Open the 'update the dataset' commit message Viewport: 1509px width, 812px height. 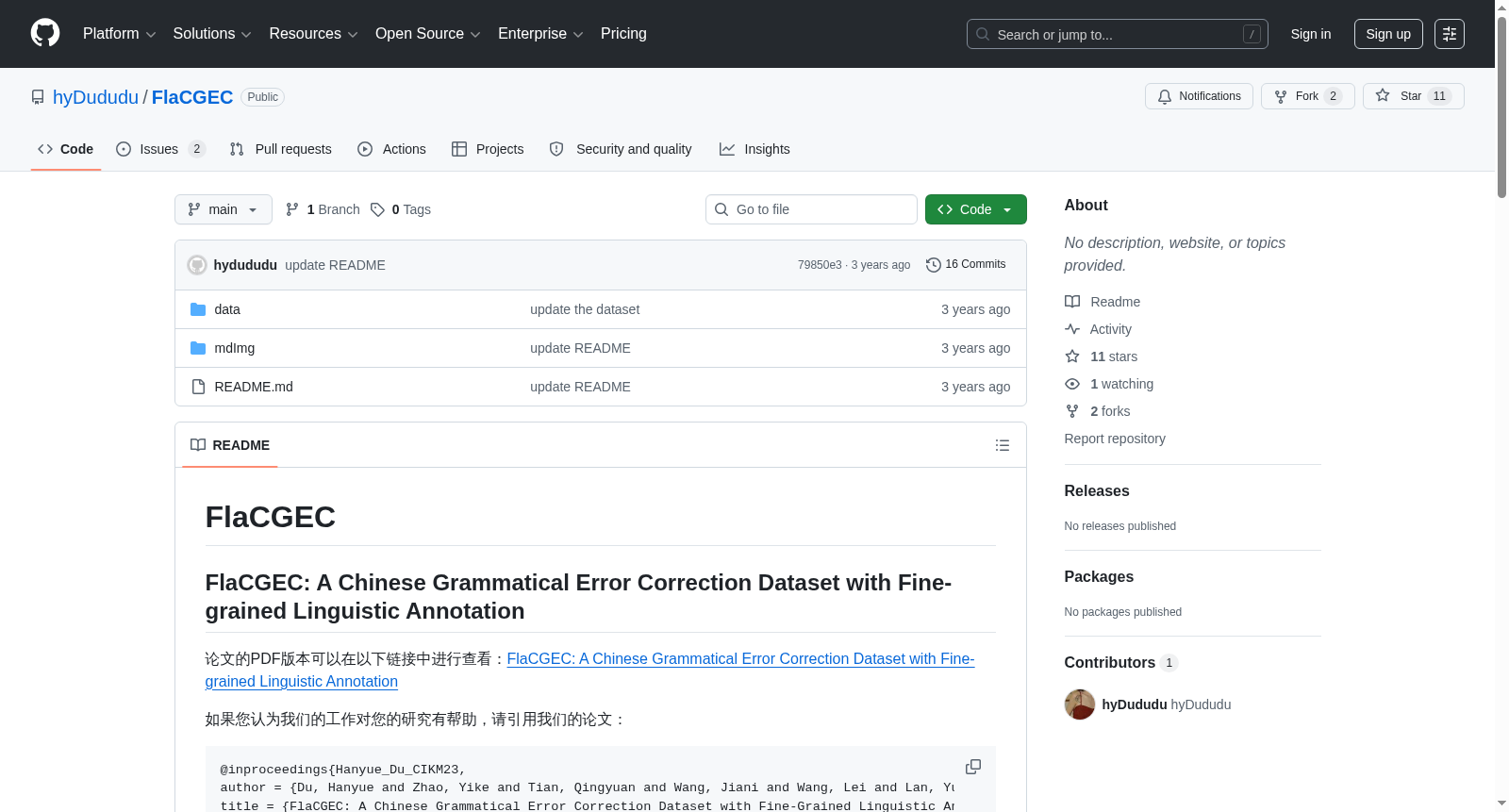[585, 309]
